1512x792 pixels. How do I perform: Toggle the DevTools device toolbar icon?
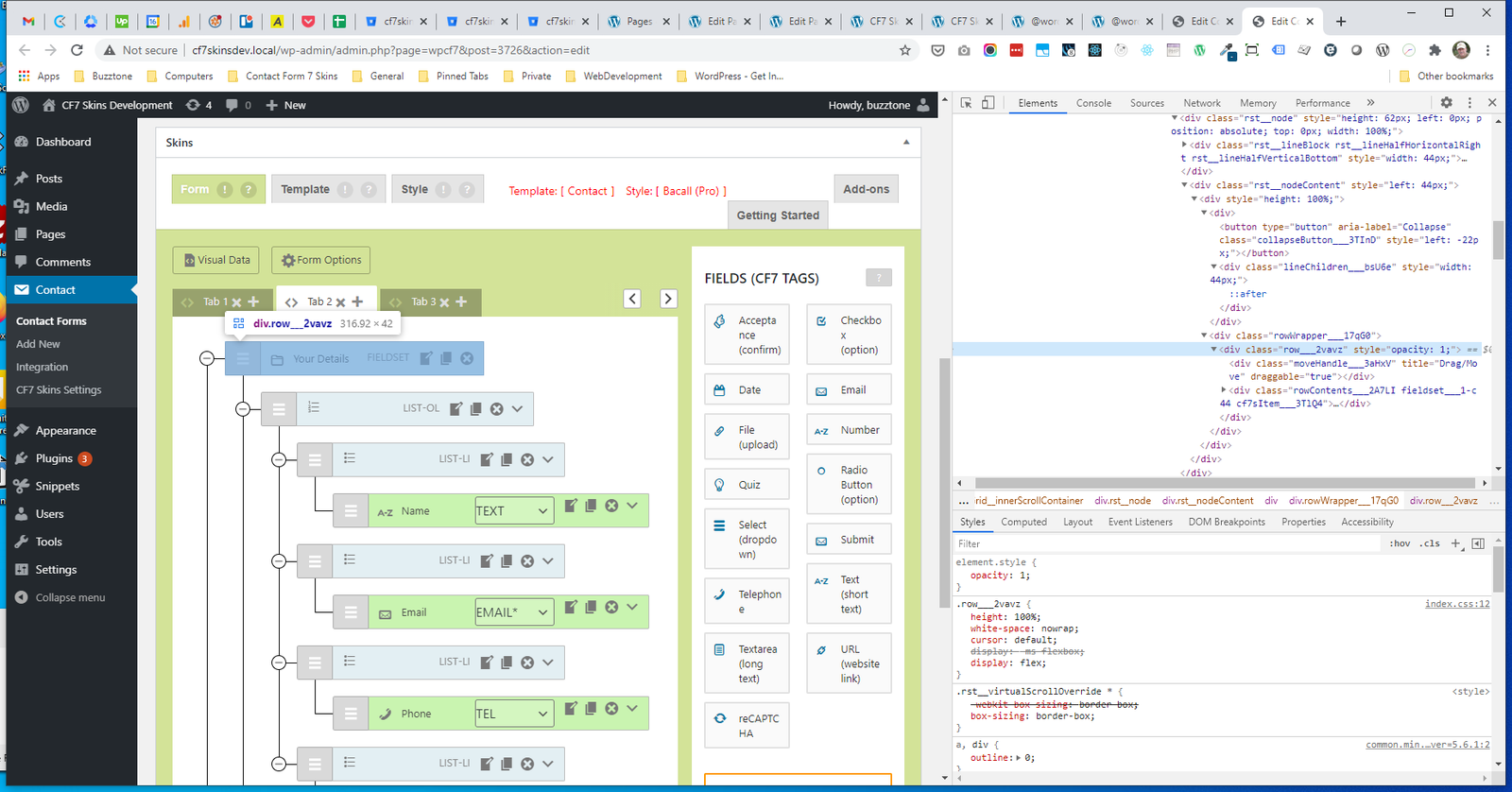pos(988,103)
